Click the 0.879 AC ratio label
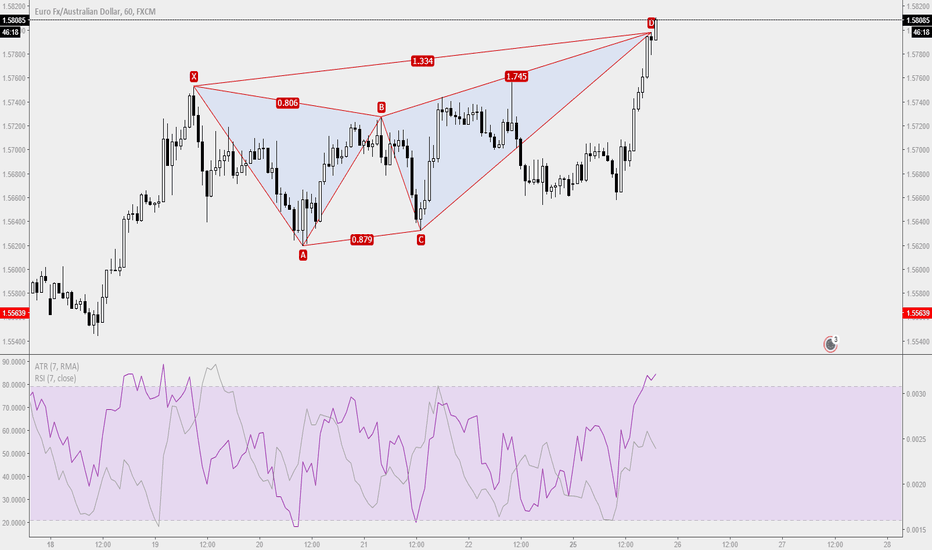Screen dimensions: 932x550 (362, 240)
